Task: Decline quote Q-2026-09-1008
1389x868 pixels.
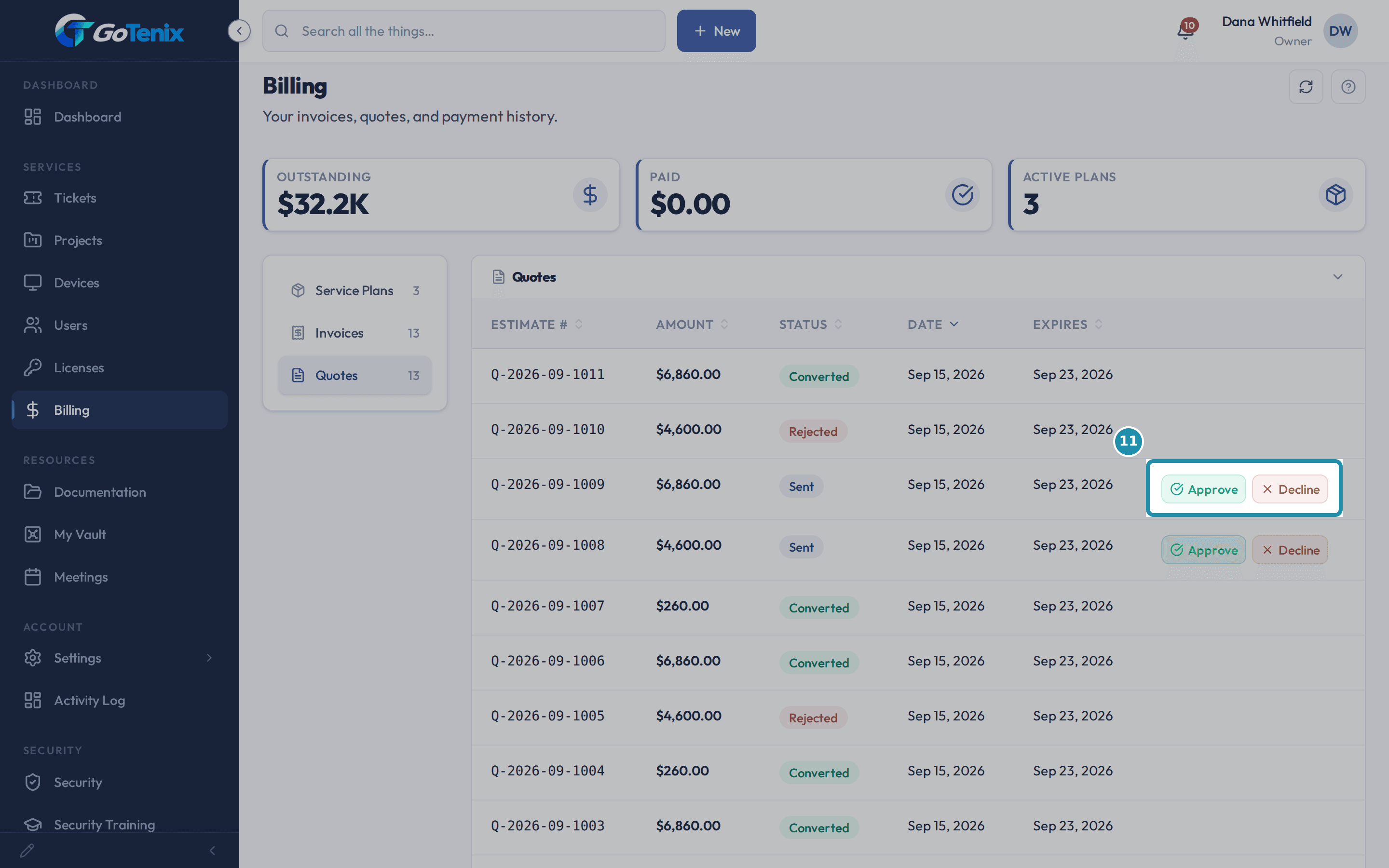Action: [1290, 550]
